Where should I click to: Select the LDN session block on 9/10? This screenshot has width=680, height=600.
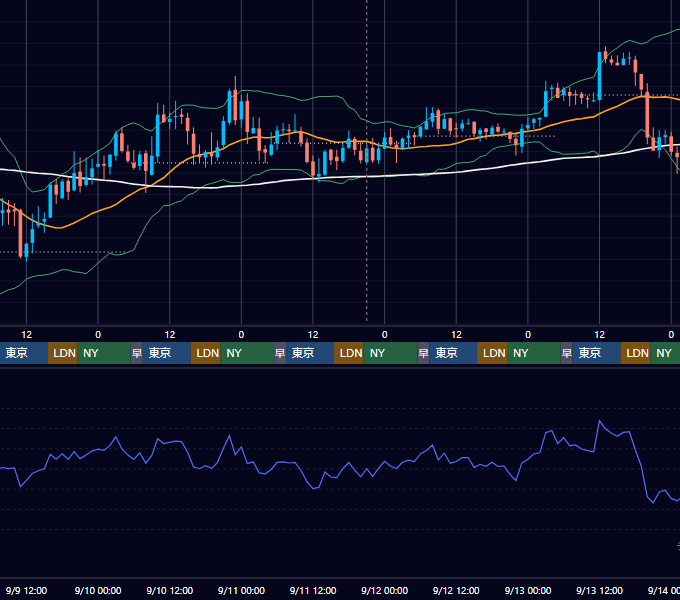tap(206, 353)
